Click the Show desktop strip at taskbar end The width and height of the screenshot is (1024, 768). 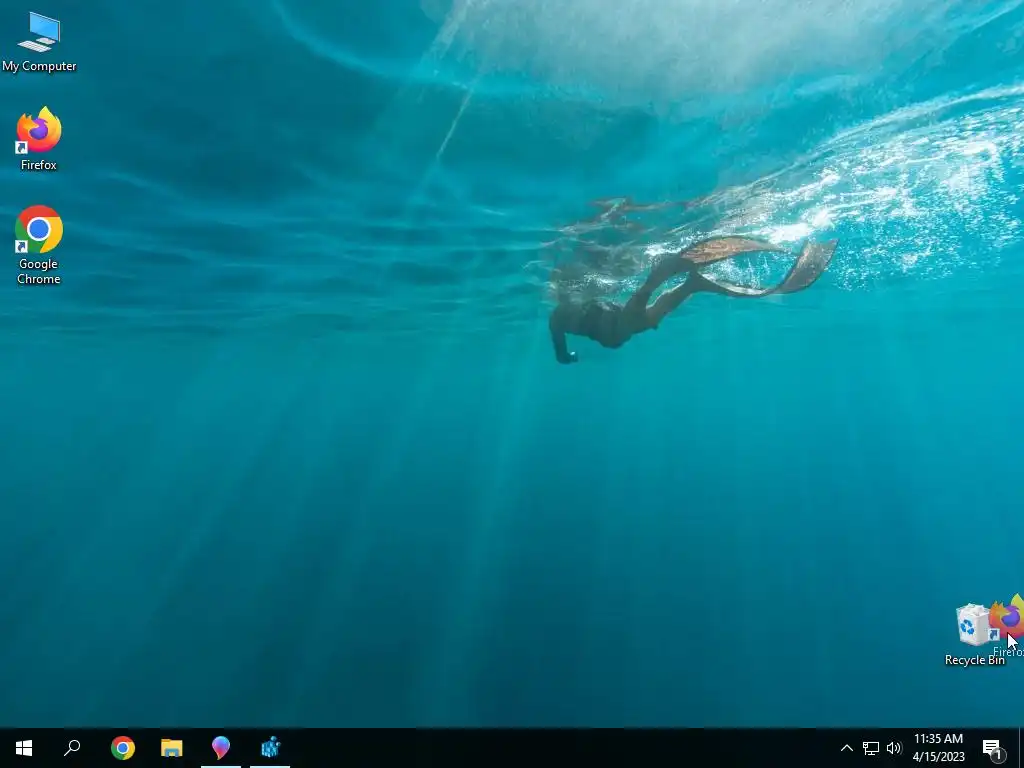pos(1021,748)
